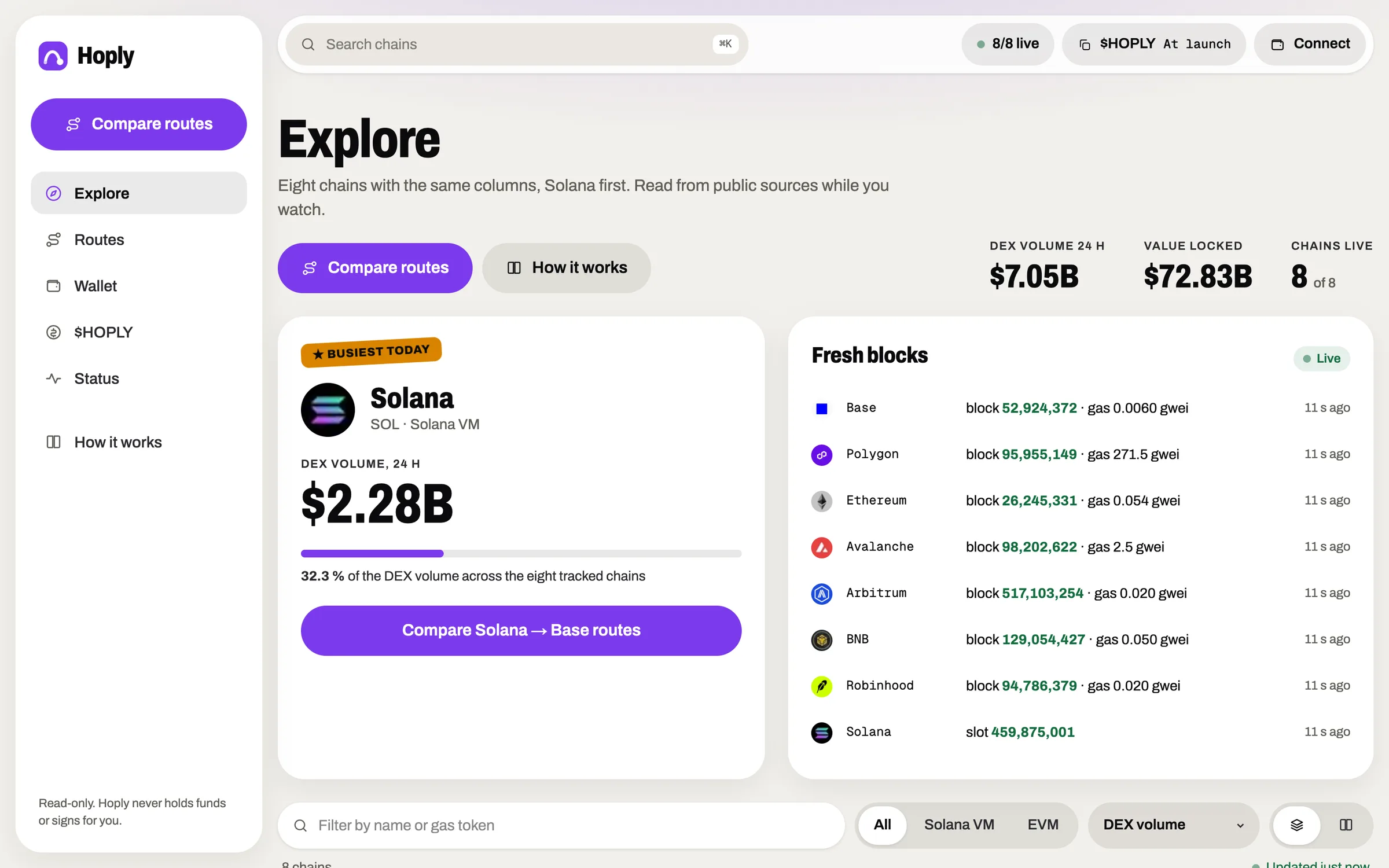Click the search magnifier in Search chains
Viewport: 1389px width, 868px height.
(x=308, y=45)
